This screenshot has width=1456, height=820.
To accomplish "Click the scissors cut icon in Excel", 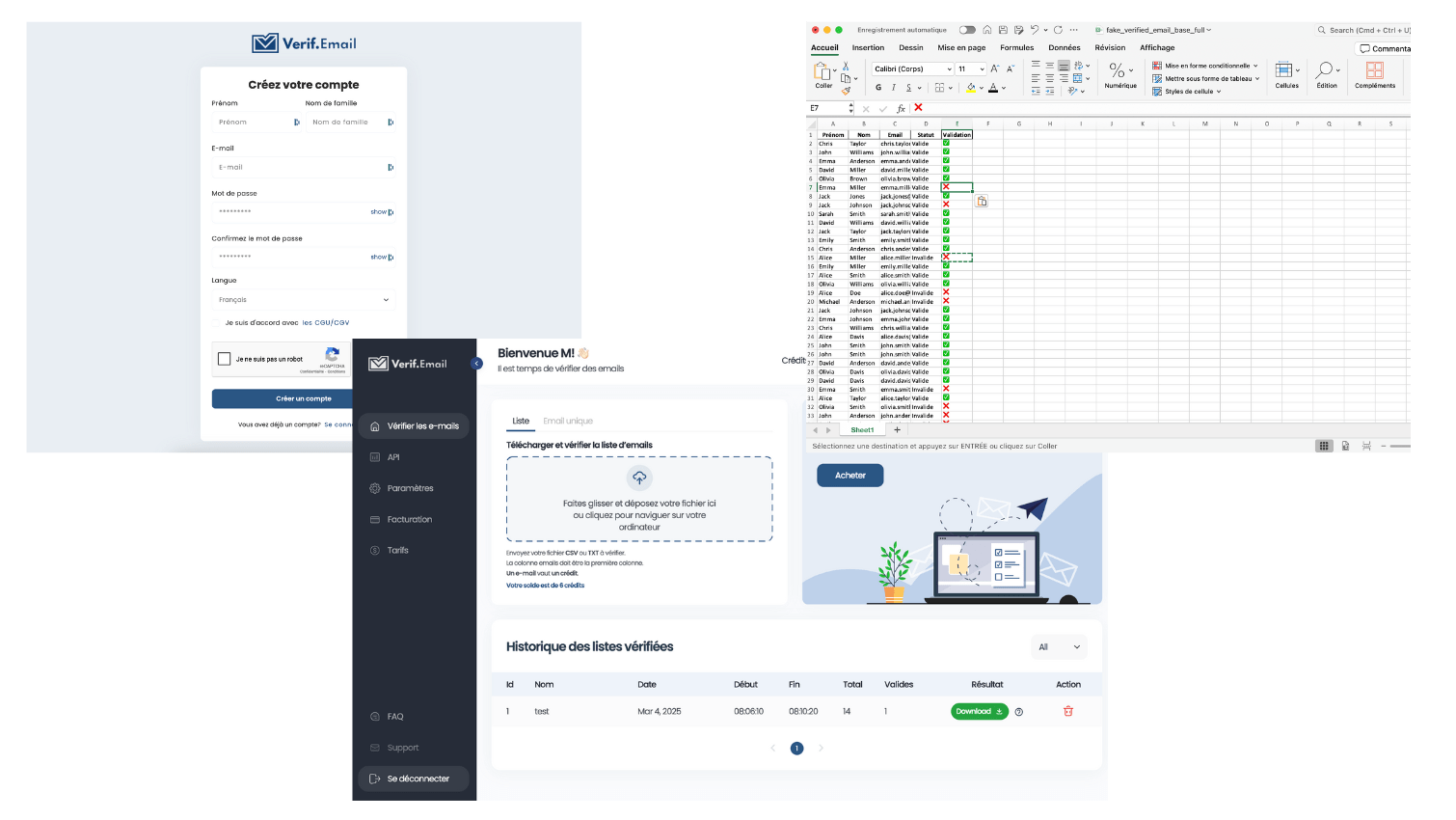I will (x=846, y=67).
